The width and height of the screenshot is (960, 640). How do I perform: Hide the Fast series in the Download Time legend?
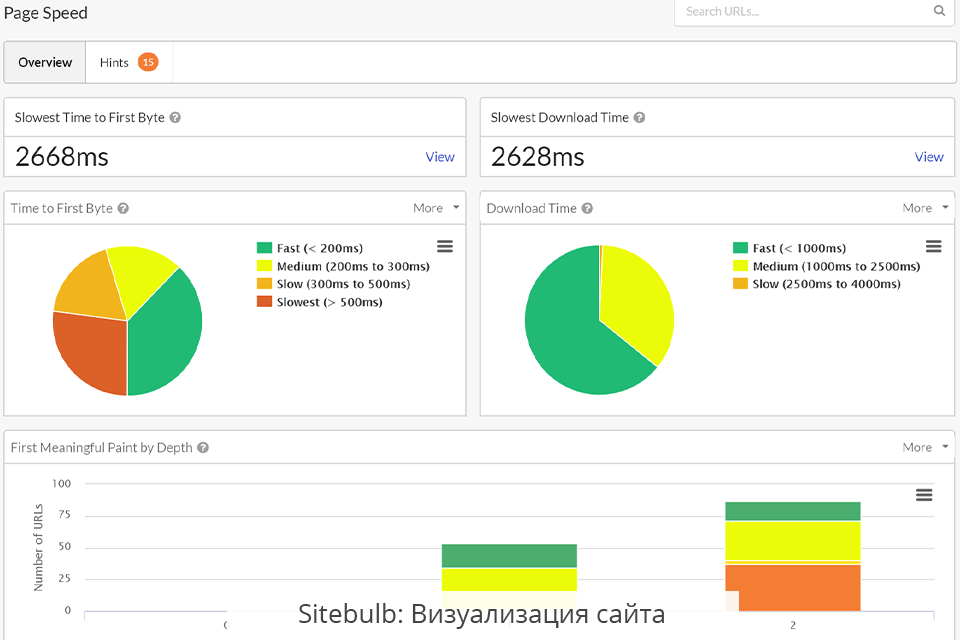(x=790, y=247)
